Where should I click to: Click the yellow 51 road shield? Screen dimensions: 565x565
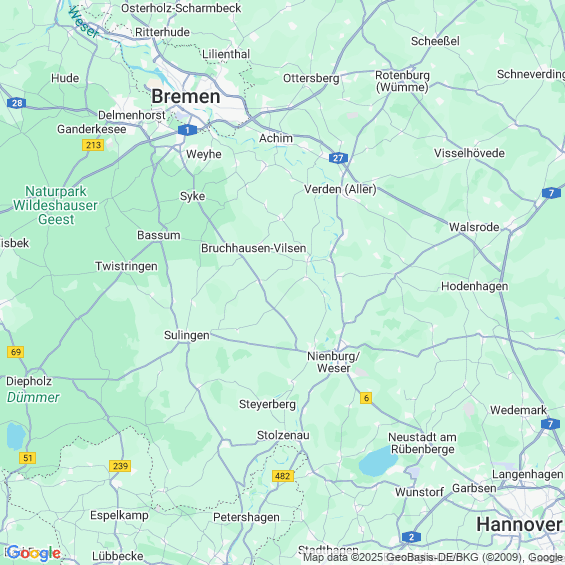27,458
